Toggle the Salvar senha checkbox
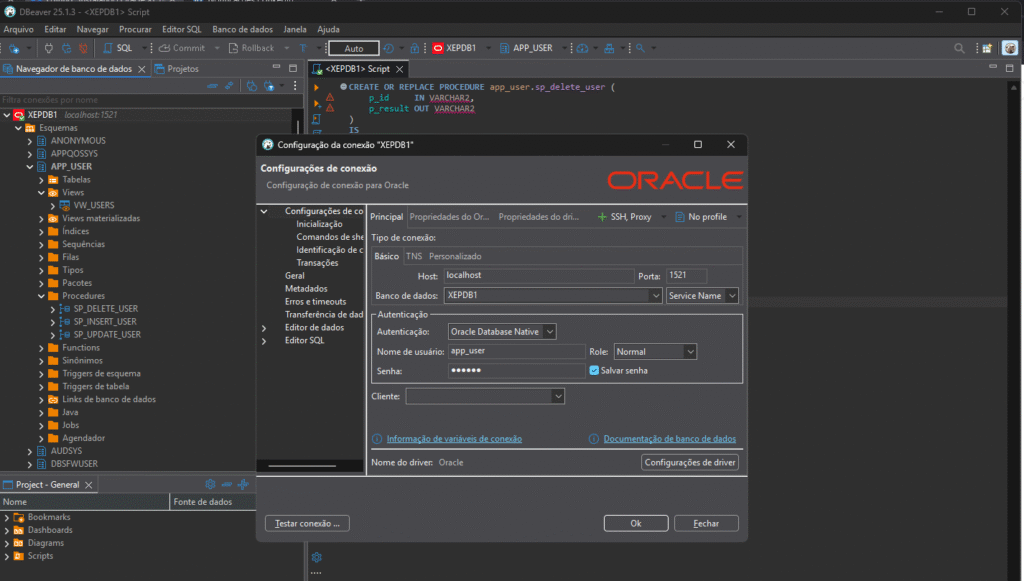Screen dimensions: 1024x581 tap(594, 370)
